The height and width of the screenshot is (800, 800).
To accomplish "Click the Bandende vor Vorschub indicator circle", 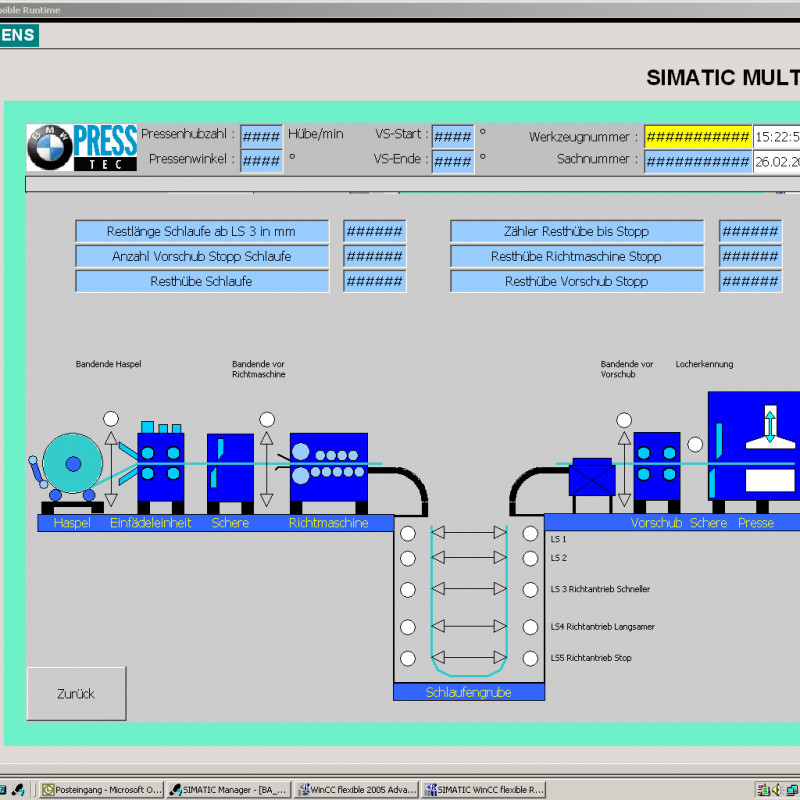I will [624, 420].
